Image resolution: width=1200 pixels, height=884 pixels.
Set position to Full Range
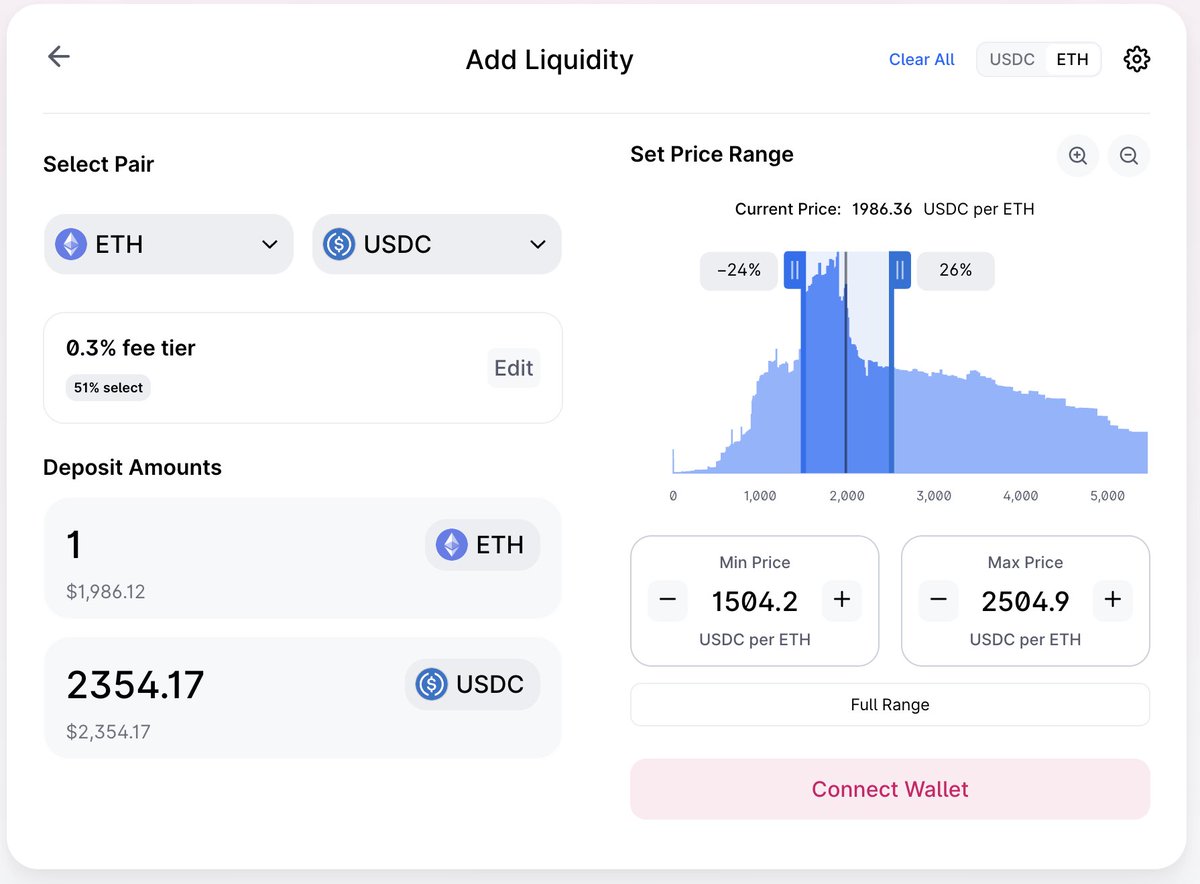coord(889,704)
